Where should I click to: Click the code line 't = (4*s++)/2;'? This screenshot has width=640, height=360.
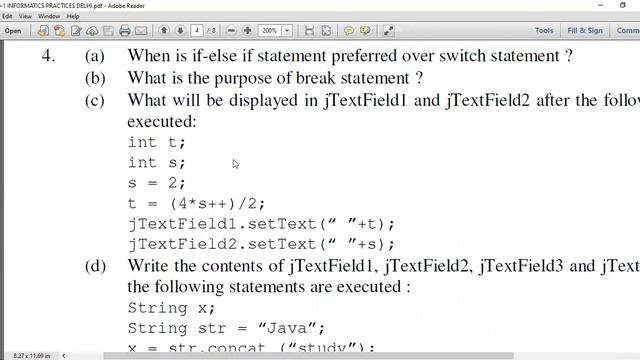[x=196, y=203]
